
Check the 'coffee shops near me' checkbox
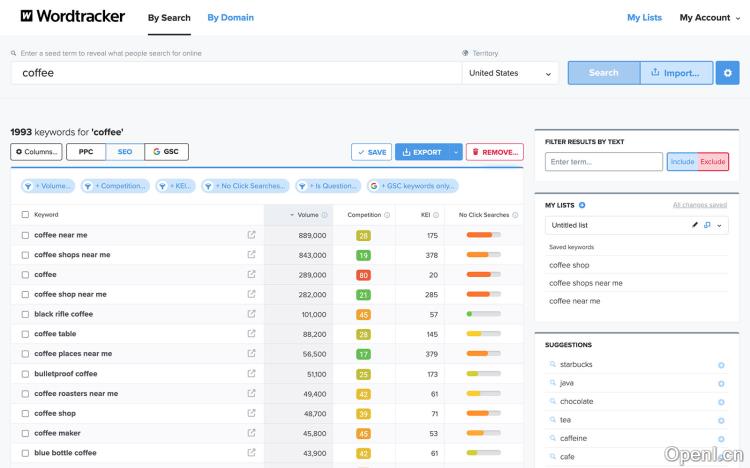25,255
